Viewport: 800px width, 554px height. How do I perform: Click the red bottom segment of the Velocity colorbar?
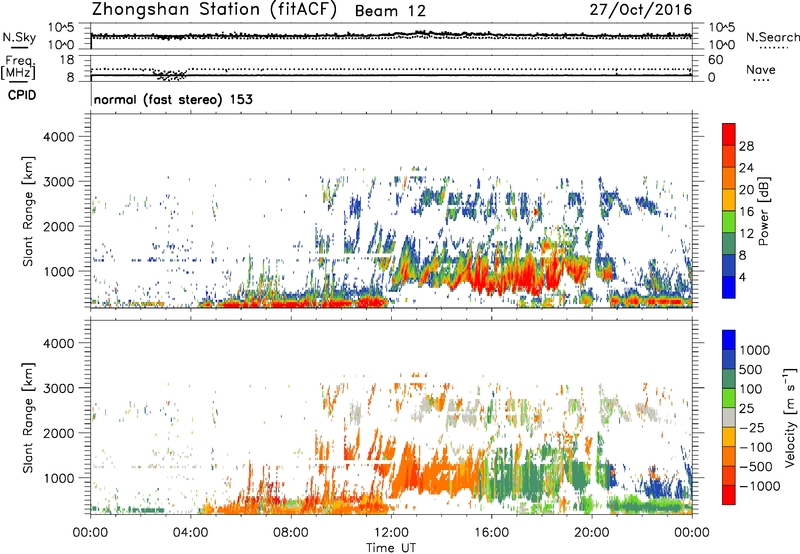[x=729, y=495]
